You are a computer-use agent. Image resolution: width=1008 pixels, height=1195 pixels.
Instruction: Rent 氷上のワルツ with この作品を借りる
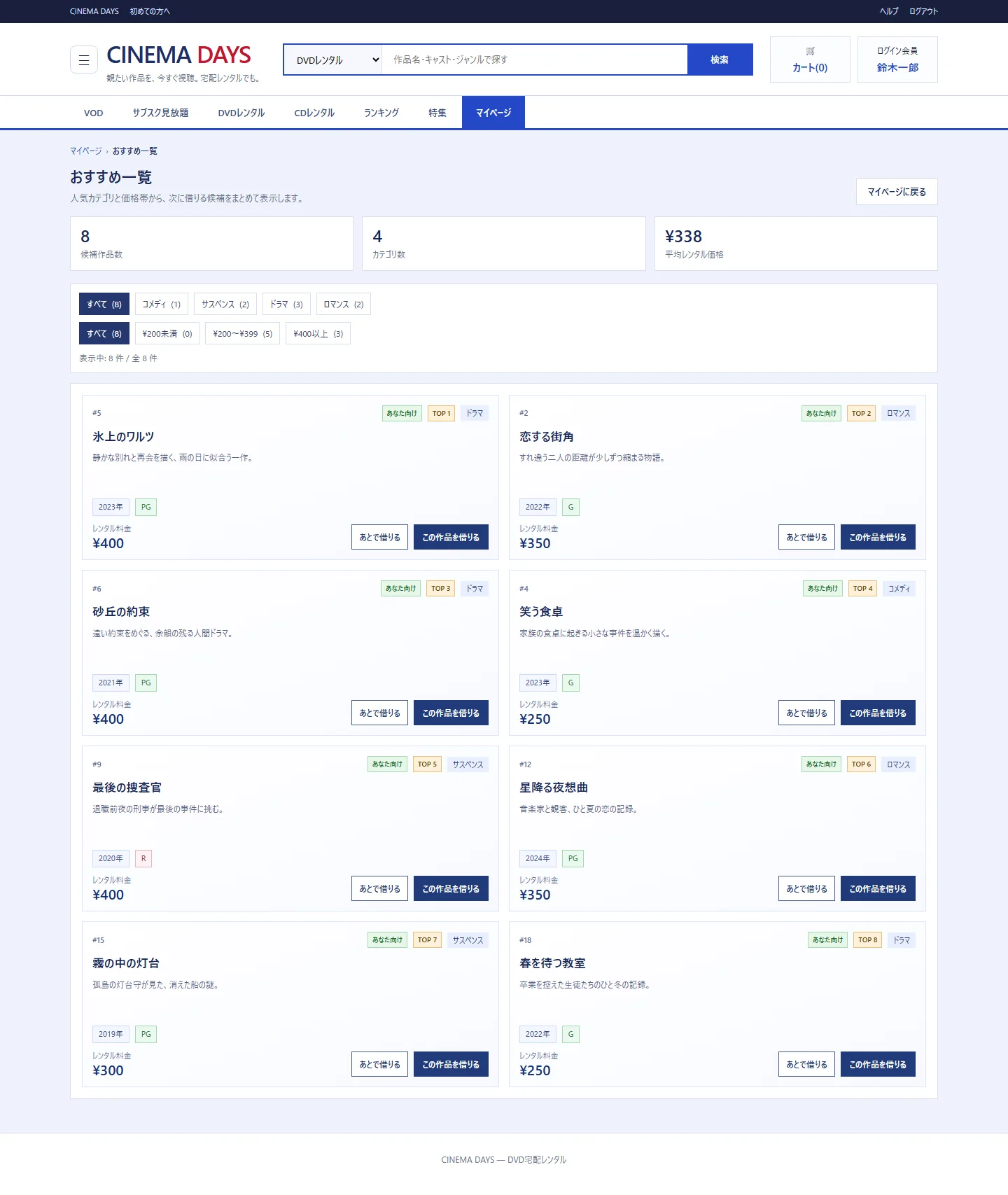[x=451, y=537]
